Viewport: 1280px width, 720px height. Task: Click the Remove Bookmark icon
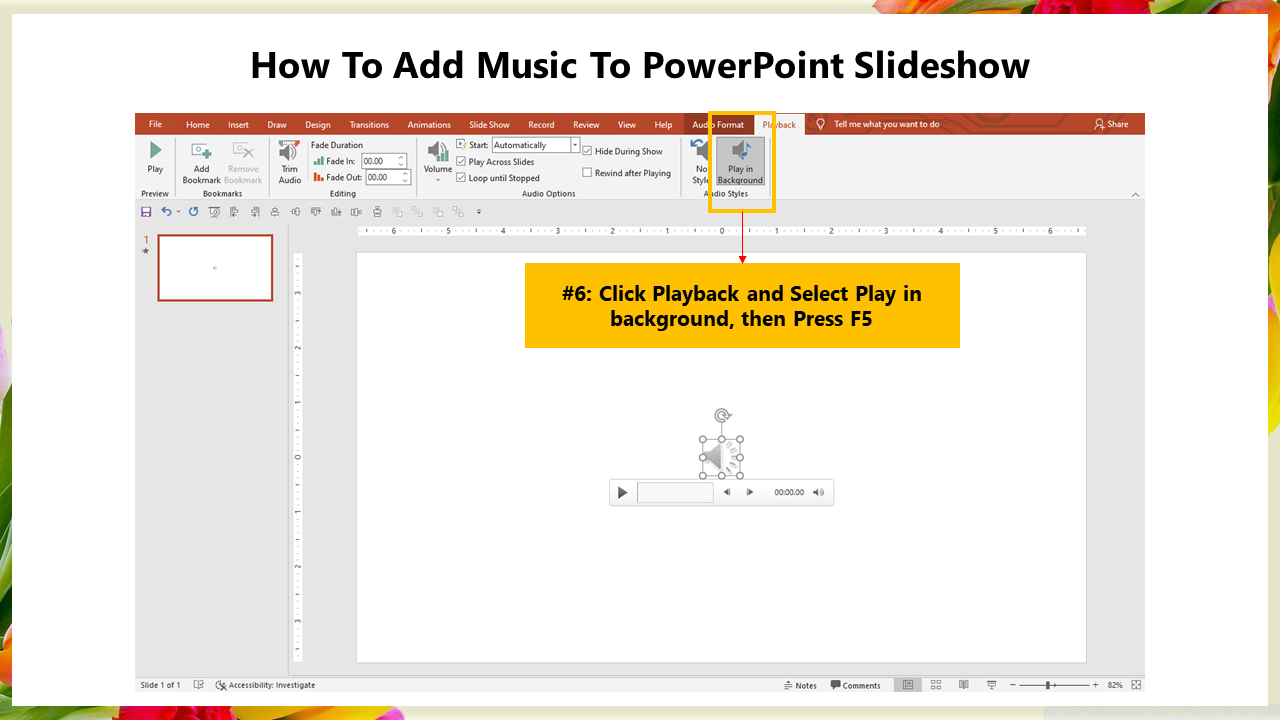[243, 151]
